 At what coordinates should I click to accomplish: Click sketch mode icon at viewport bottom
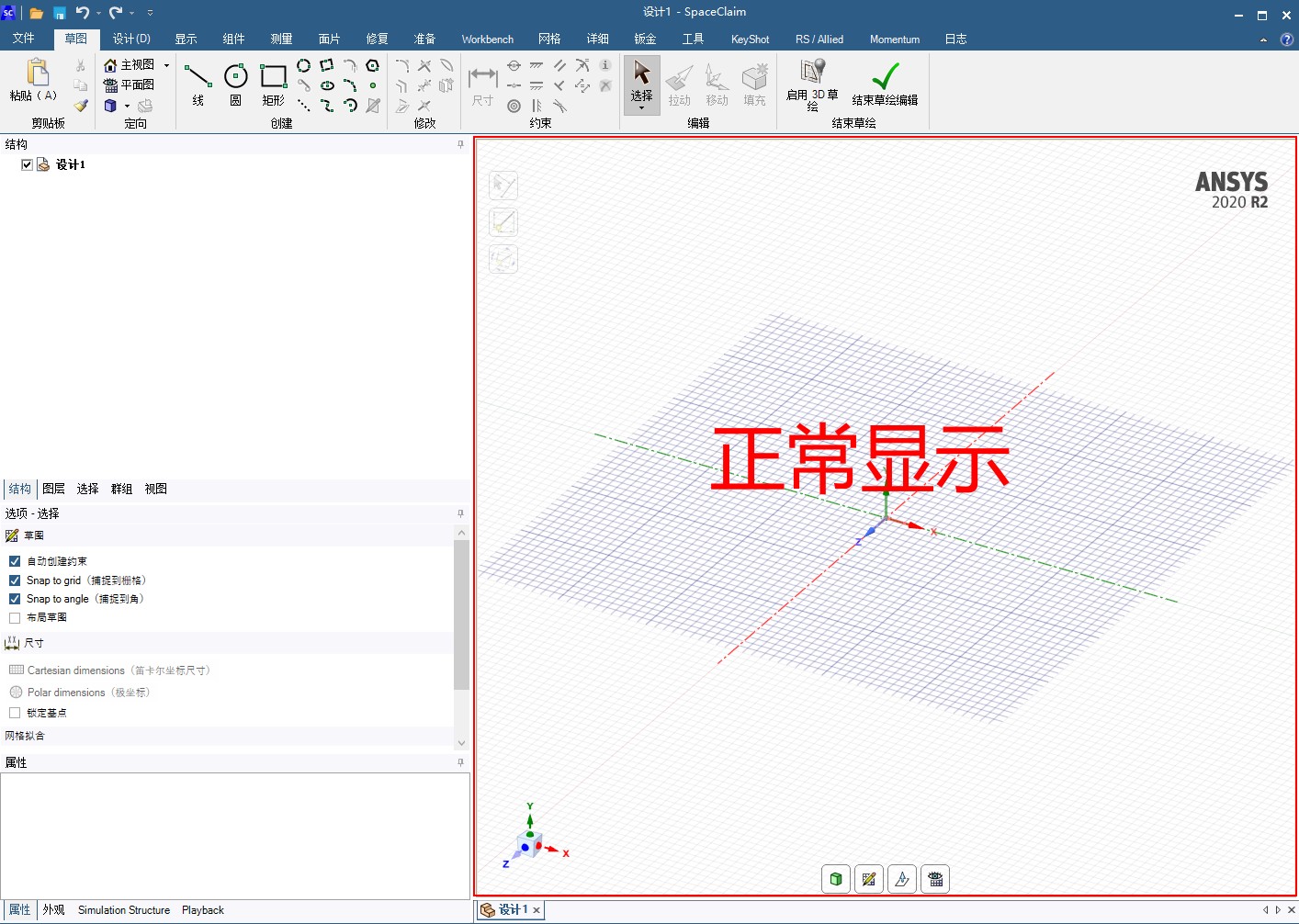point(869,879)
